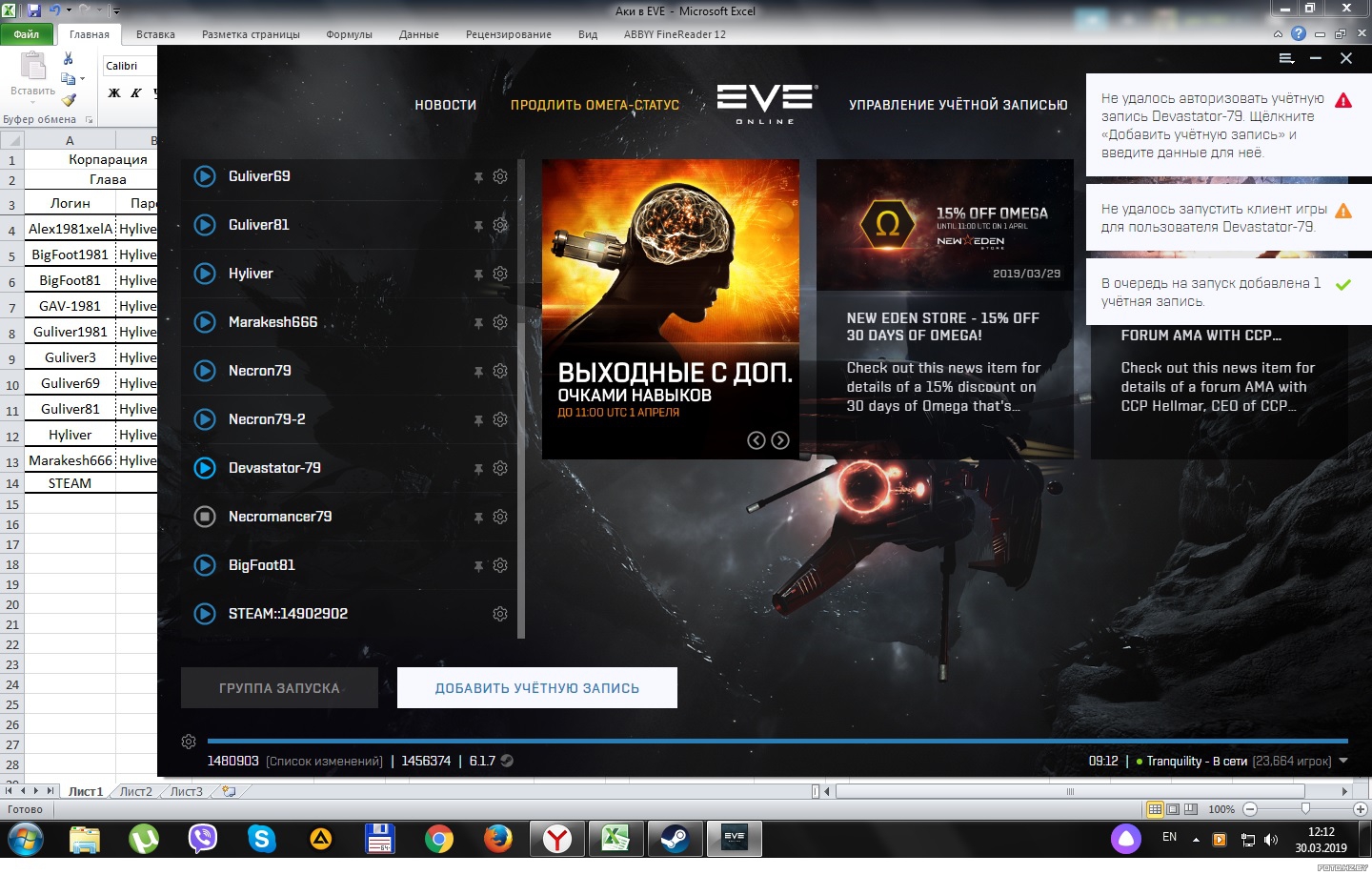
Task: Launch the Hyliver account
Action: tap(205, 274)
